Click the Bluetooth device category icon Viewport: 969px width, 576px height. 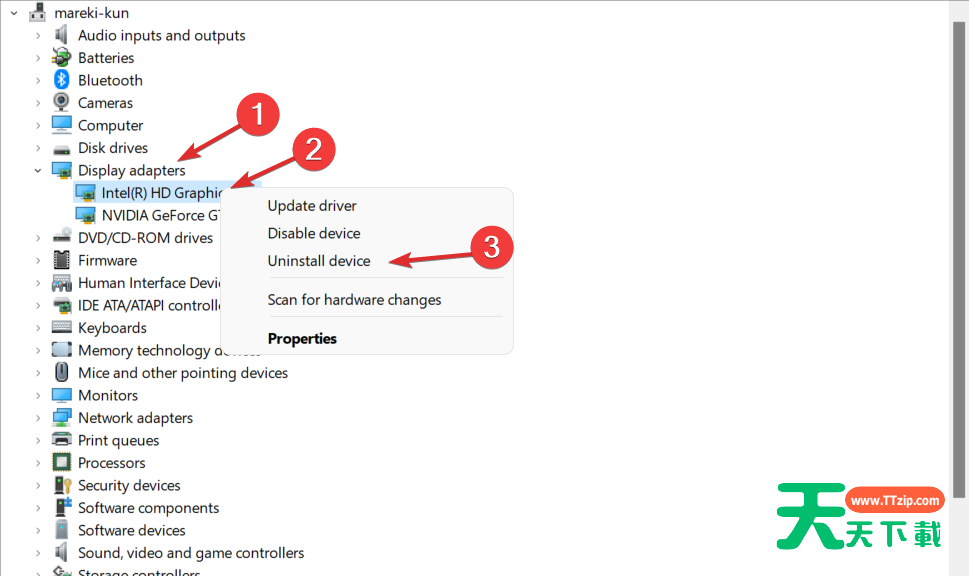click(62, 80)
